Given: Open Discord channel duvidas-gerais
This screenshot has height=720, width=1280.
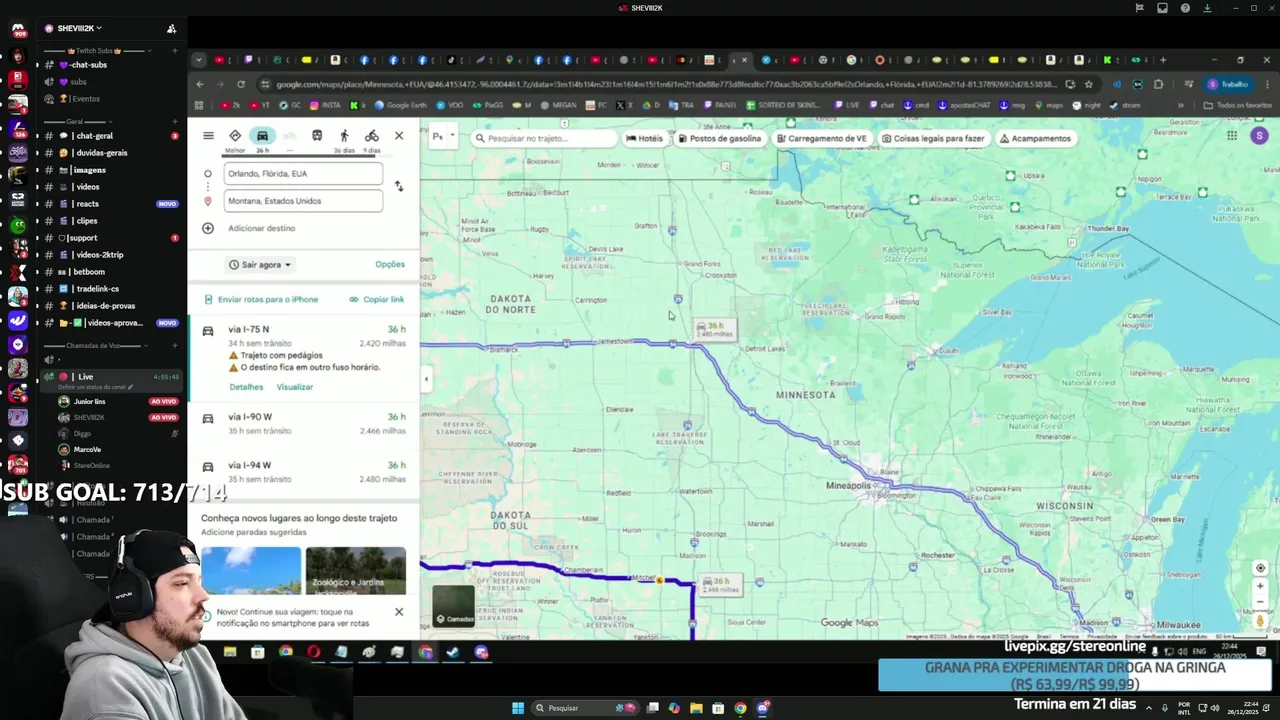Looking at the screenshot, I should 110,153.
